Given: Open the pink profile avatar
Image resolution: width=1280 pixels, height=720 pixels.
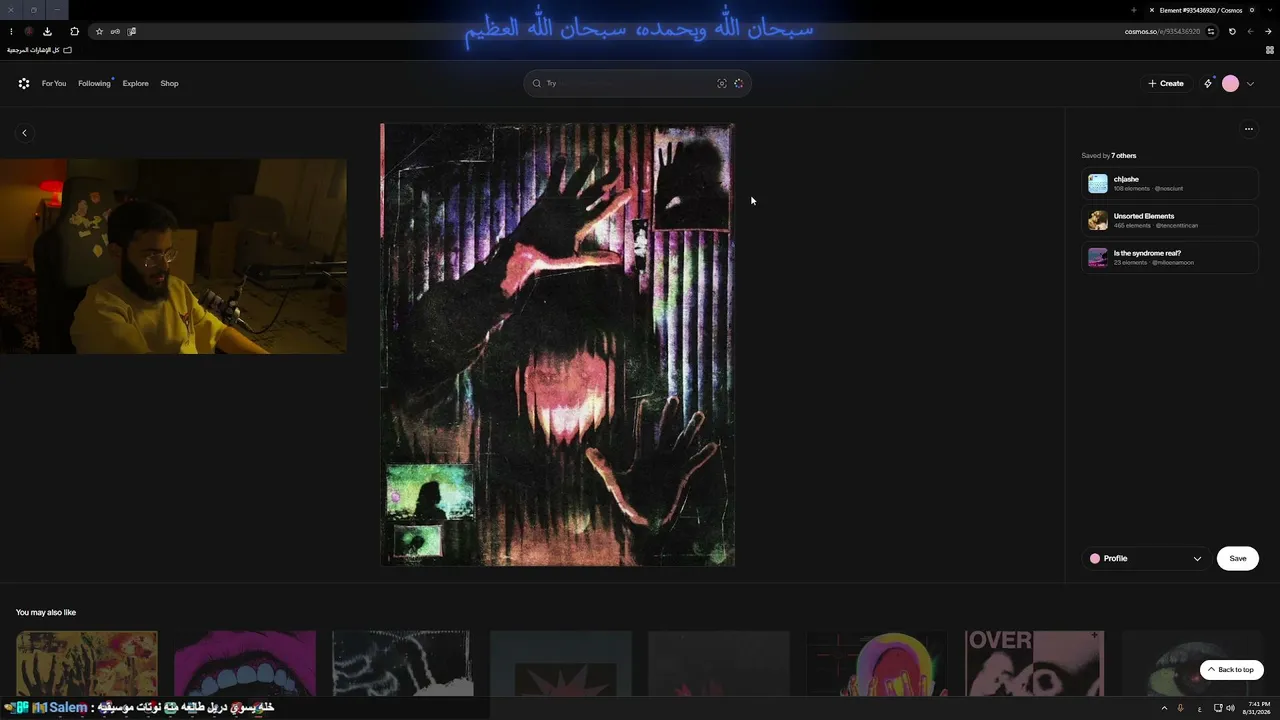Looking at the screenshot, I should 1231,84.
